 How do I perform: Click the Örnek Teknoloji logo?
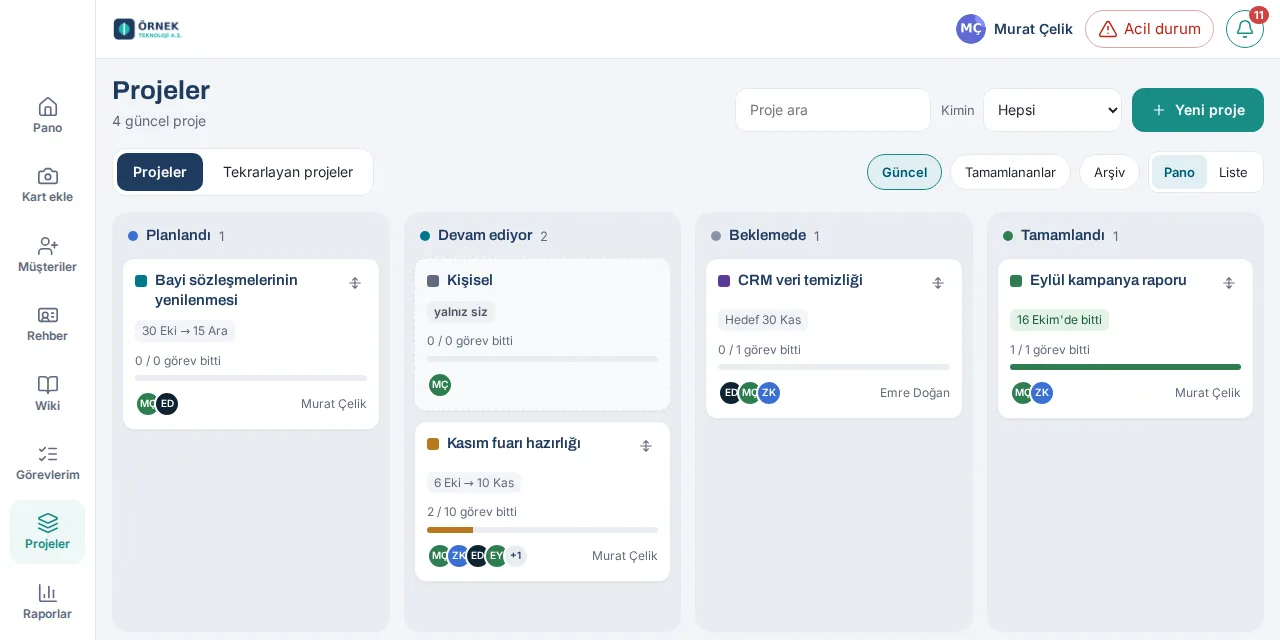[x=147, y=29]
